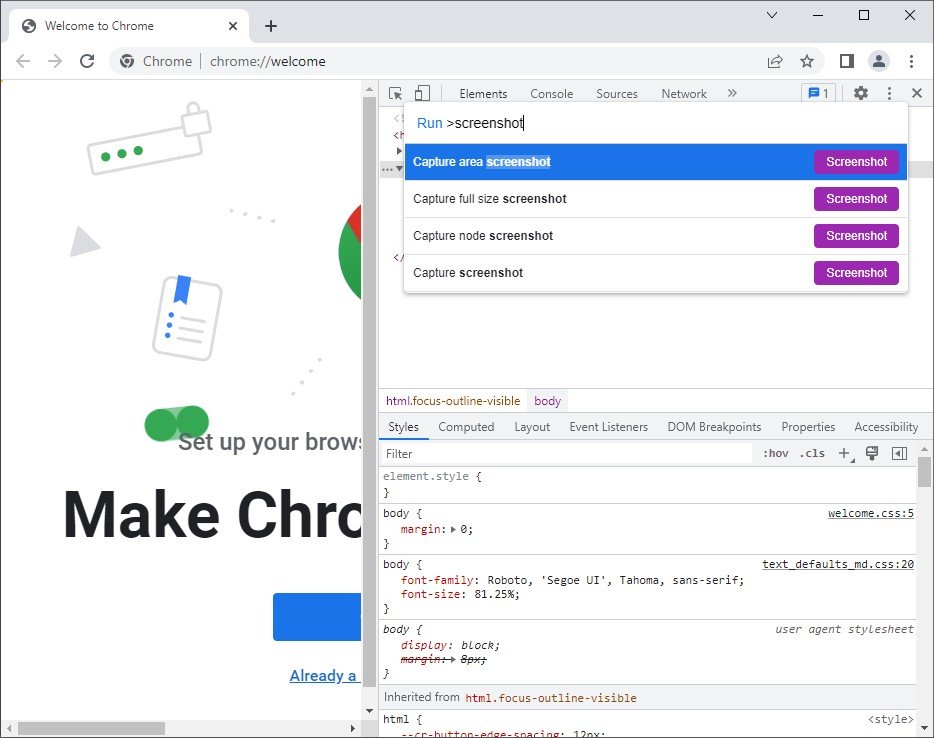Click the command menu search input
Image resolution: width=934 pixels, height=738 pixels.
point(656,123)
